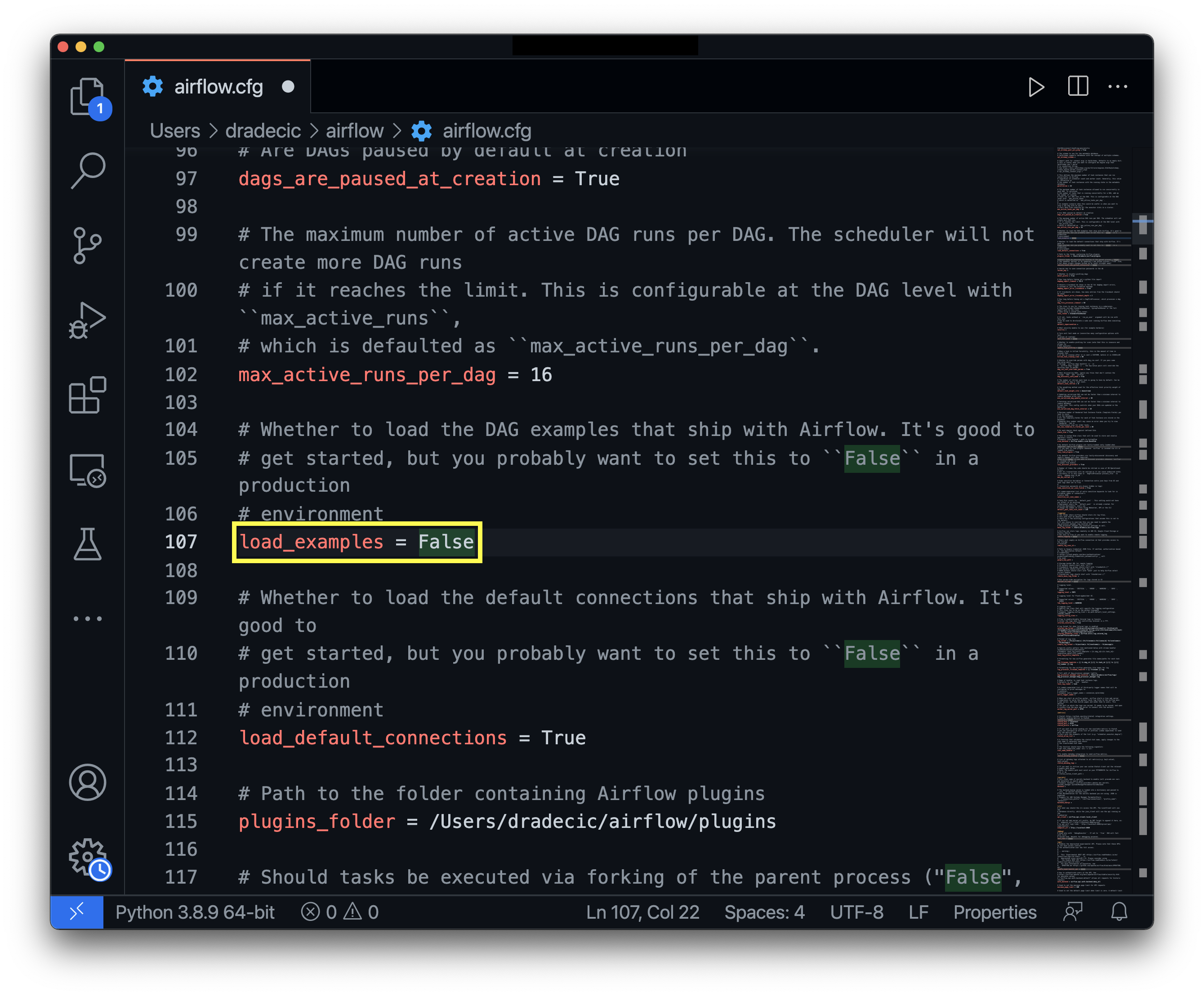Click the Manage gear icon
This screenshot has width=1204, height=996.
coord(87,857)
